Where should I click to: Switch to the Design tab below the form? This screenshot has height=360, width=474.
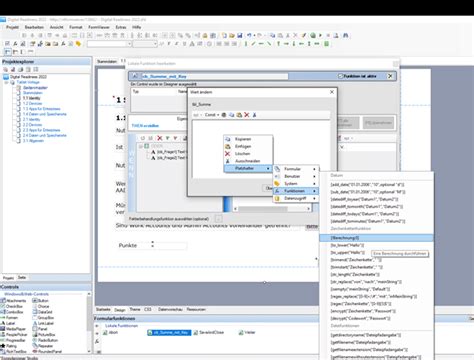click(x=120, y=310)
